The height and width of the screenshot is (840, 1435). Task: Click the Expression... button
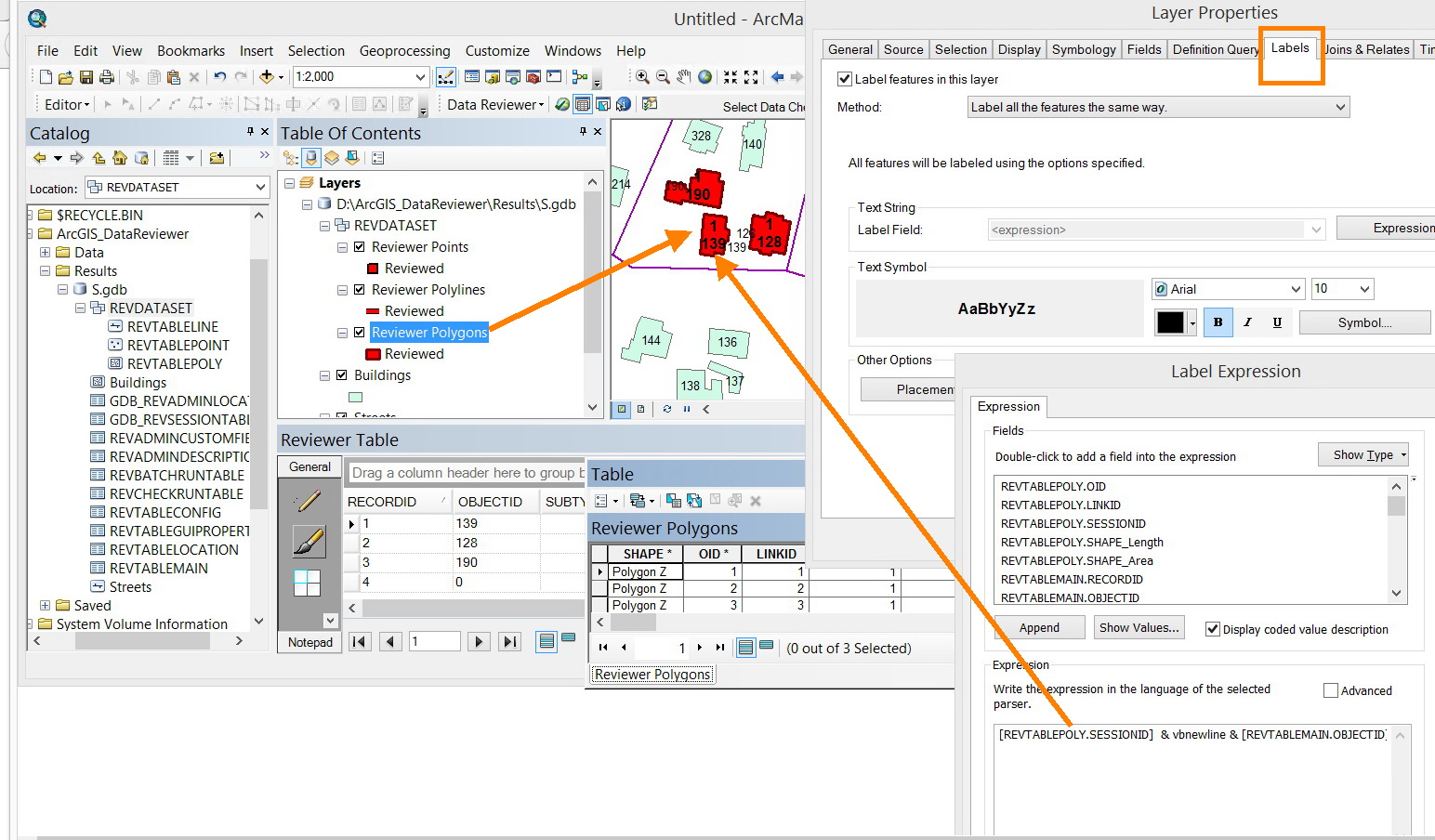[x=1386, y=228]
